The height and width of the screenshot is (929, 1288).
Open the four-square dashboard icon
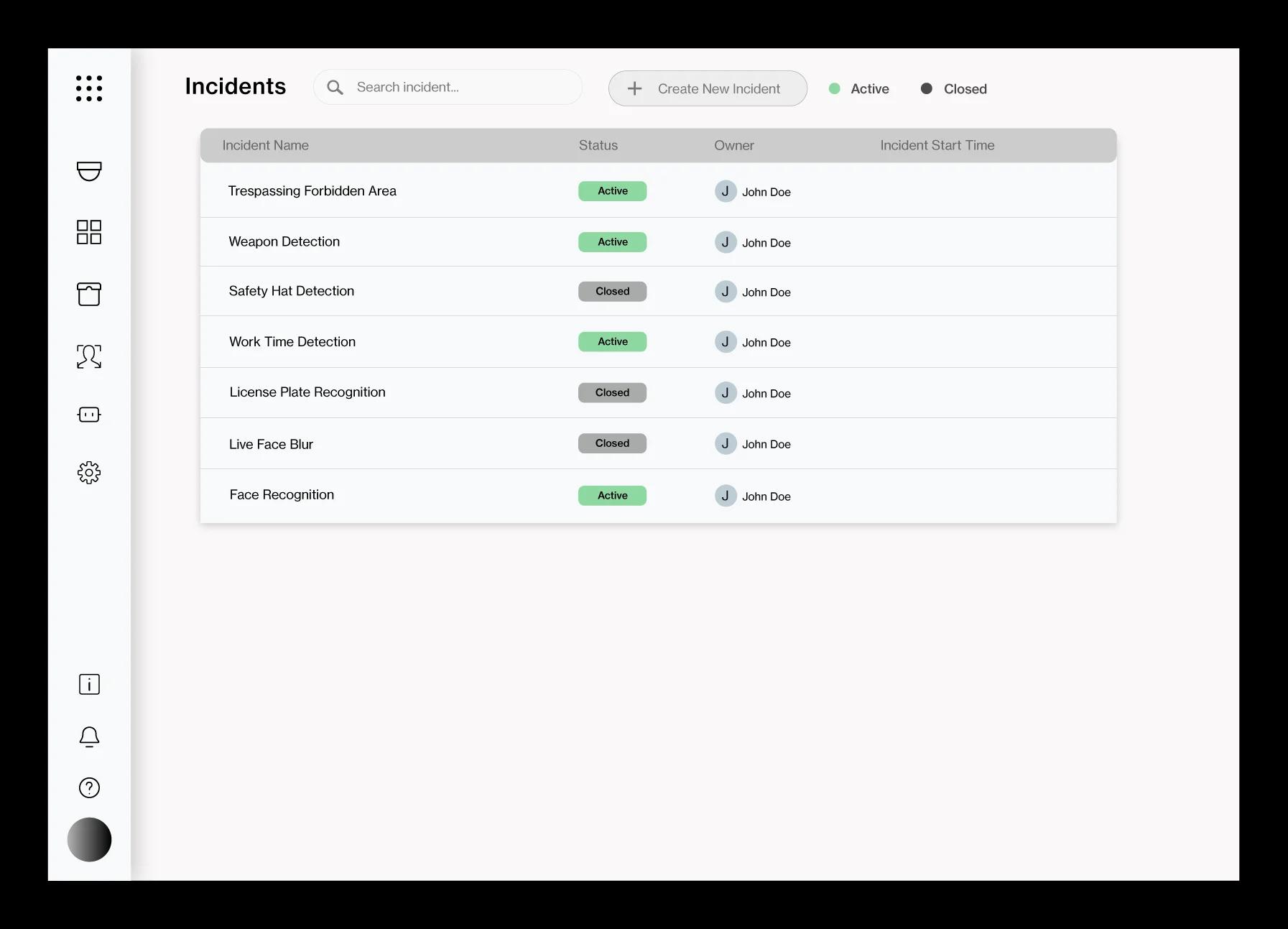pyautogui.click(x=89, y=232)
